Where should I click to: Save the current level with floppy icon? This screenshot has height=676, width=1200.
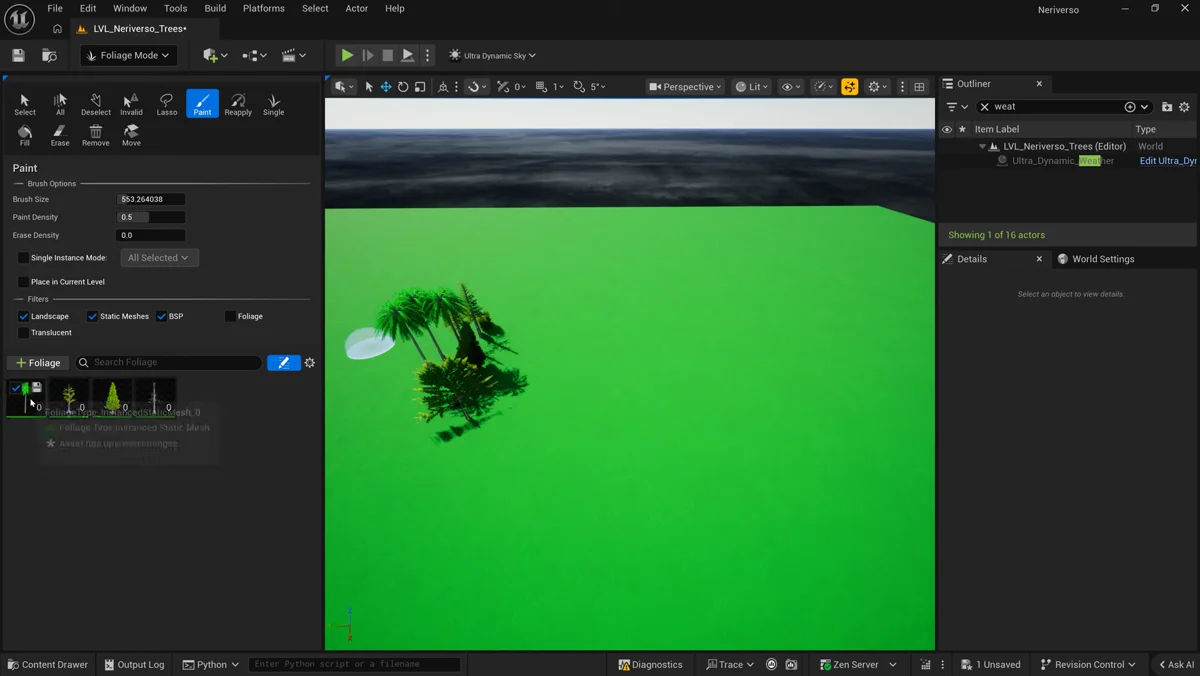click(x=18, y=55)
